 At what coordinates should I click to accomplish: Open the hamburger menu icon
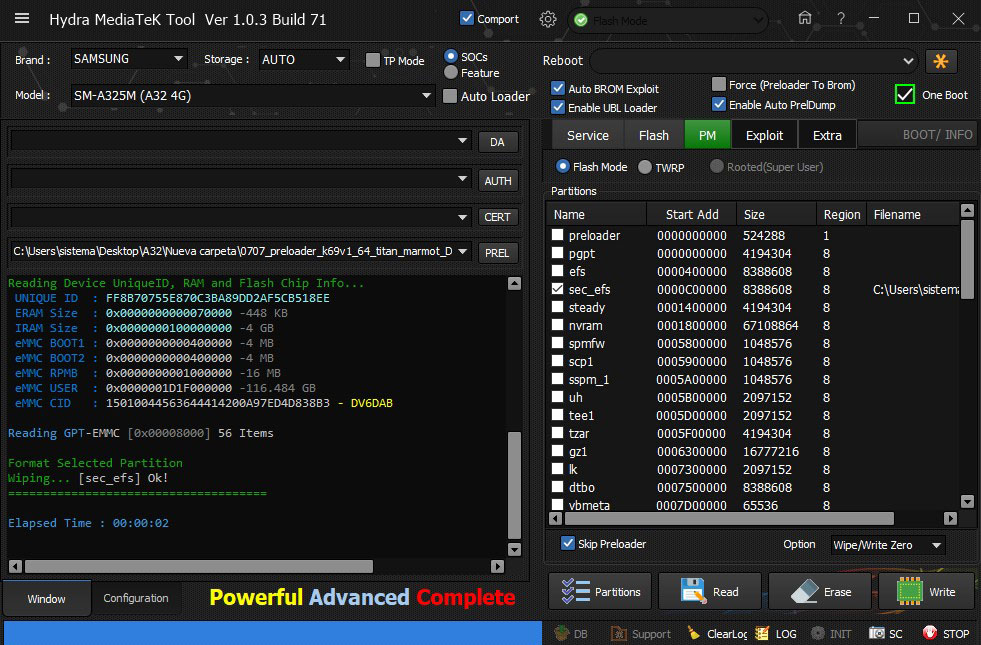pyautogui.click(x=22, y=19)
